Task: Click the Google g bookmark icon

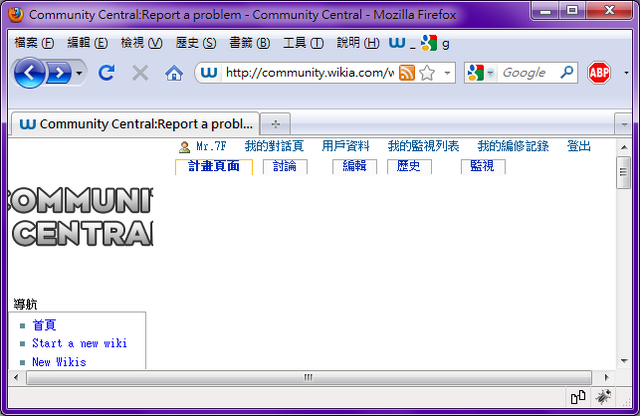Action: coord(429,43)
